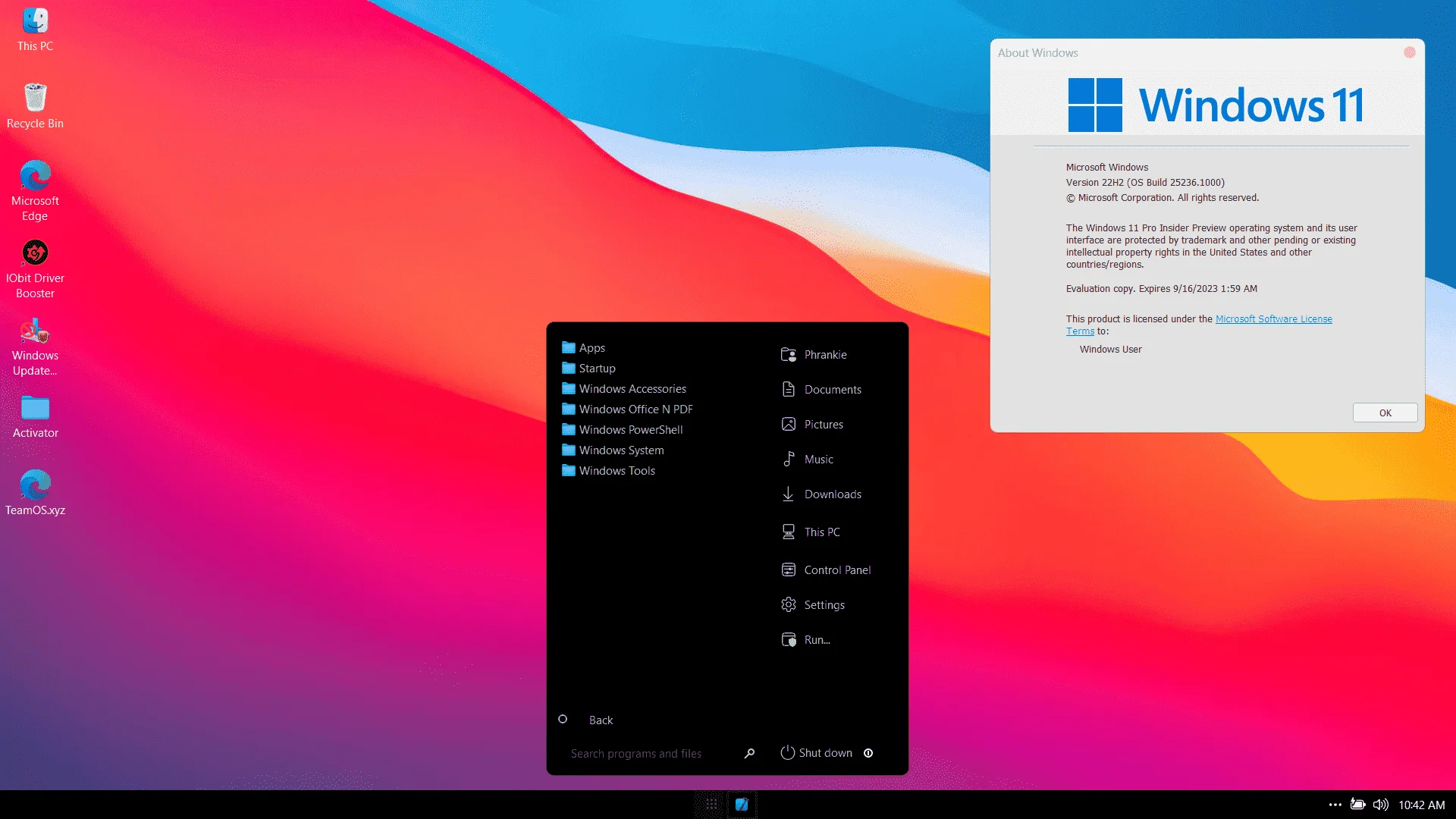
Task: Click the search magnifier icon in start menu
Action: point(749,753)
